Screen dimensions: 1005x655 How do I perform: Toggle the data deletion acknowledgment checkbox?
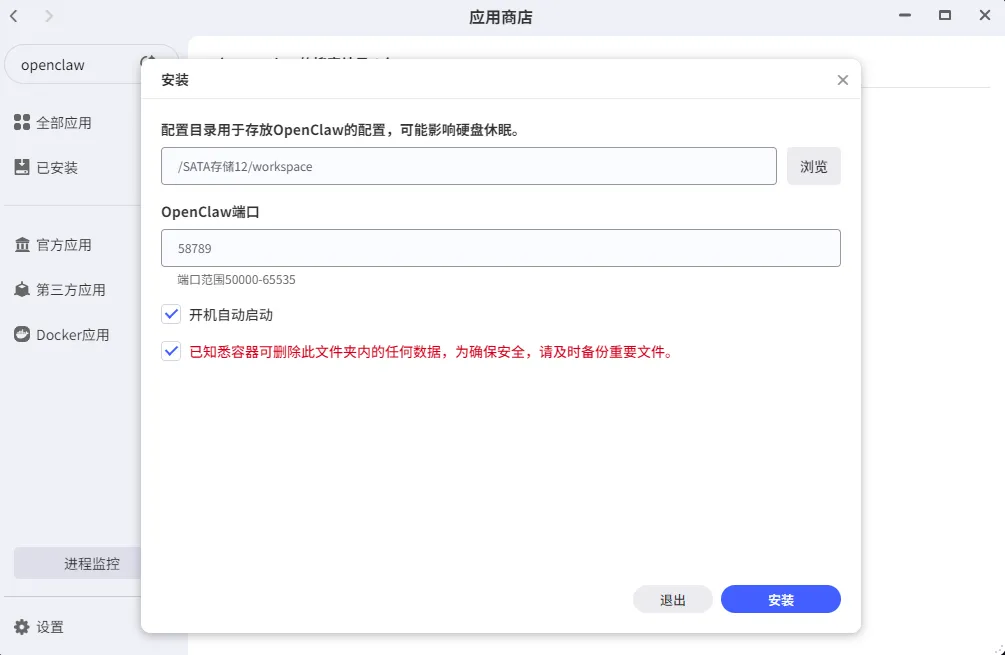(171, 351)
